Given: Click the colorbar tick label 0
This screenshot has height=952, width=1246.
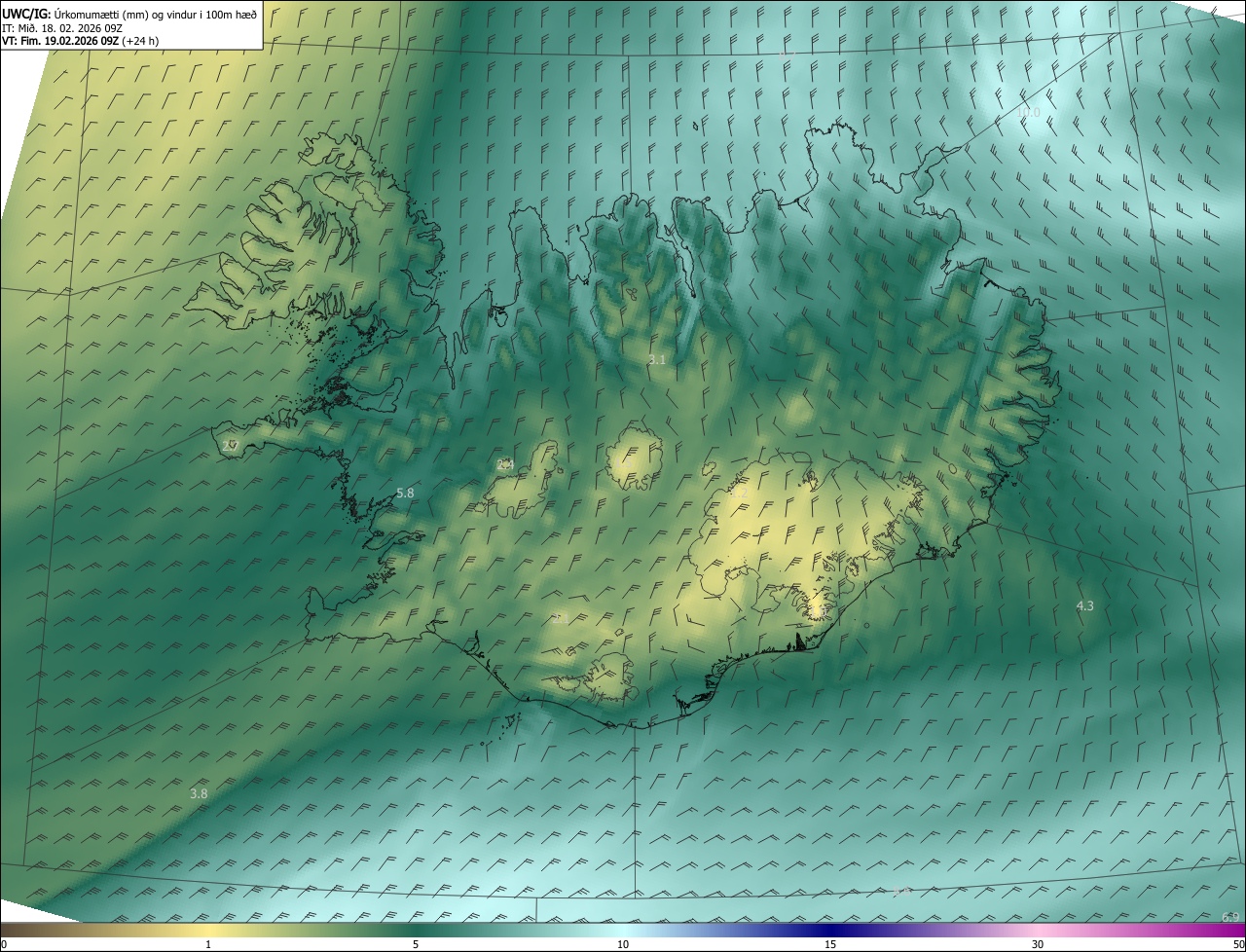Looking at the screenshot, I should (x=3, y=945).
